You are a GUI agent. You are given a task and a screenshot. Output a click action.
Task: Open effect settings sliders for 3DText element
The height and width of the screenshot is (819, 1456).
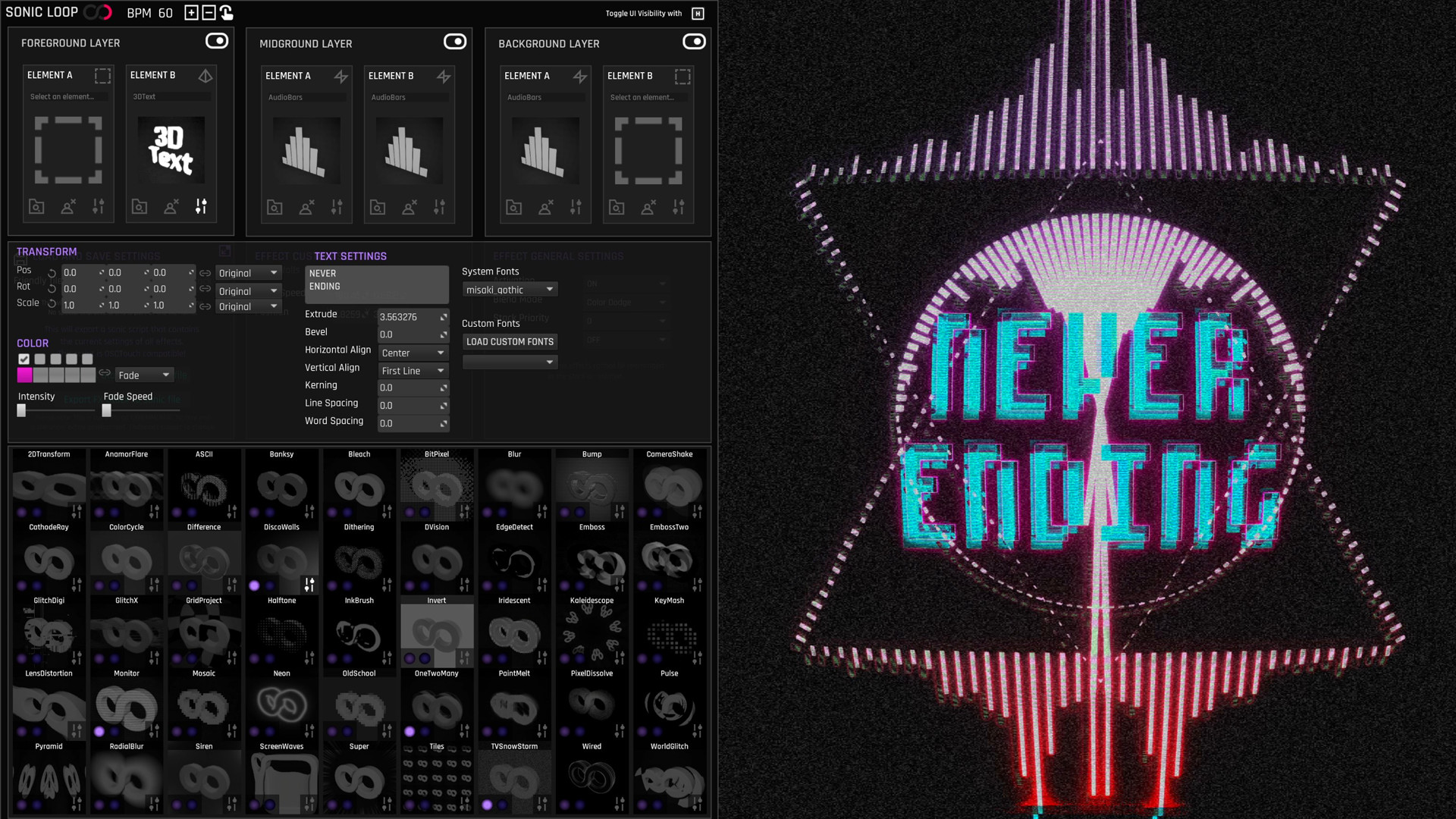(201, 206)
